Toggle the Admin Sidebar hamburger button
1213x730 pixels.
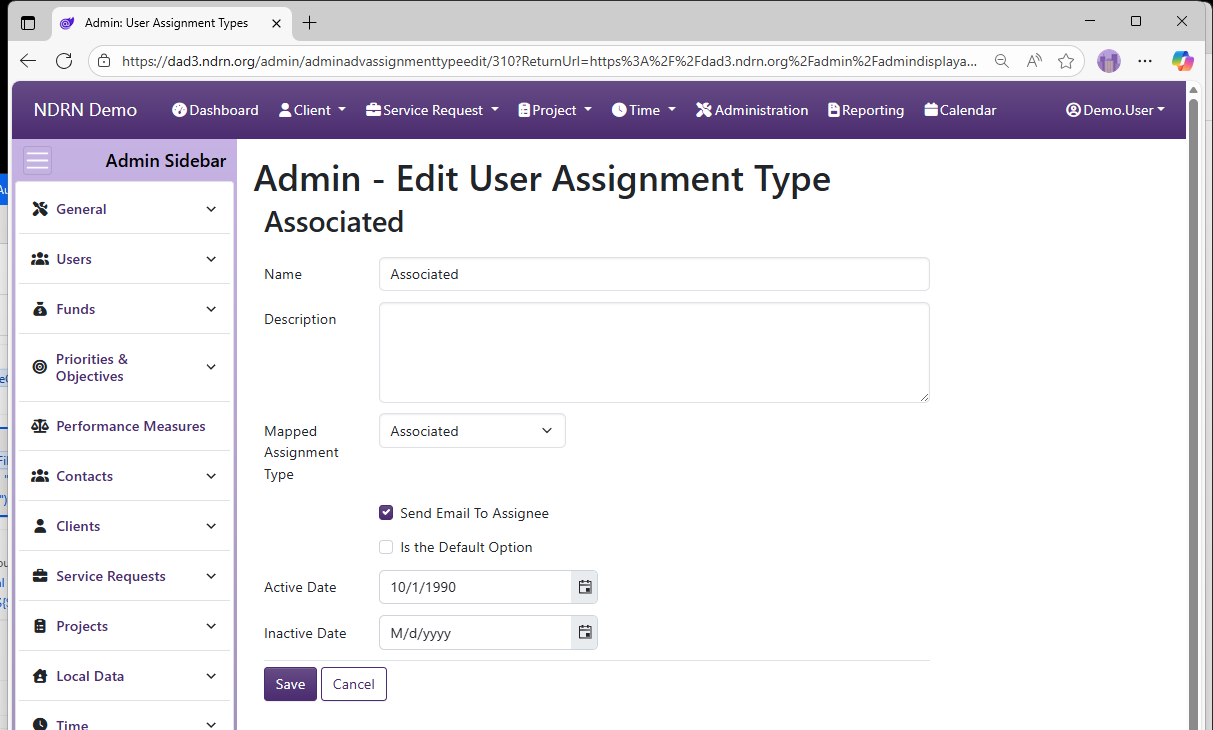pos(37,161)
